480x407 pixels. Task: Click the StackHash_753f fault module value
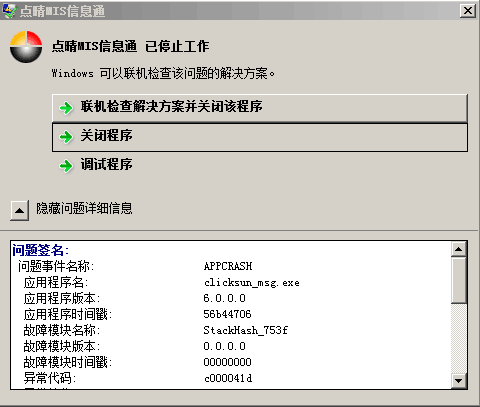coord(246,330)
